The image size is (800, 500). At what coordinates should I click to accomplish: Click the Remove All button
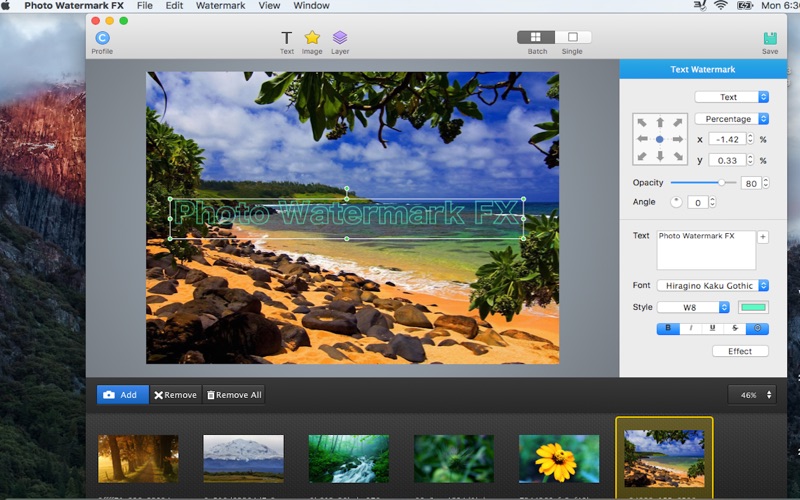[234, 394]
